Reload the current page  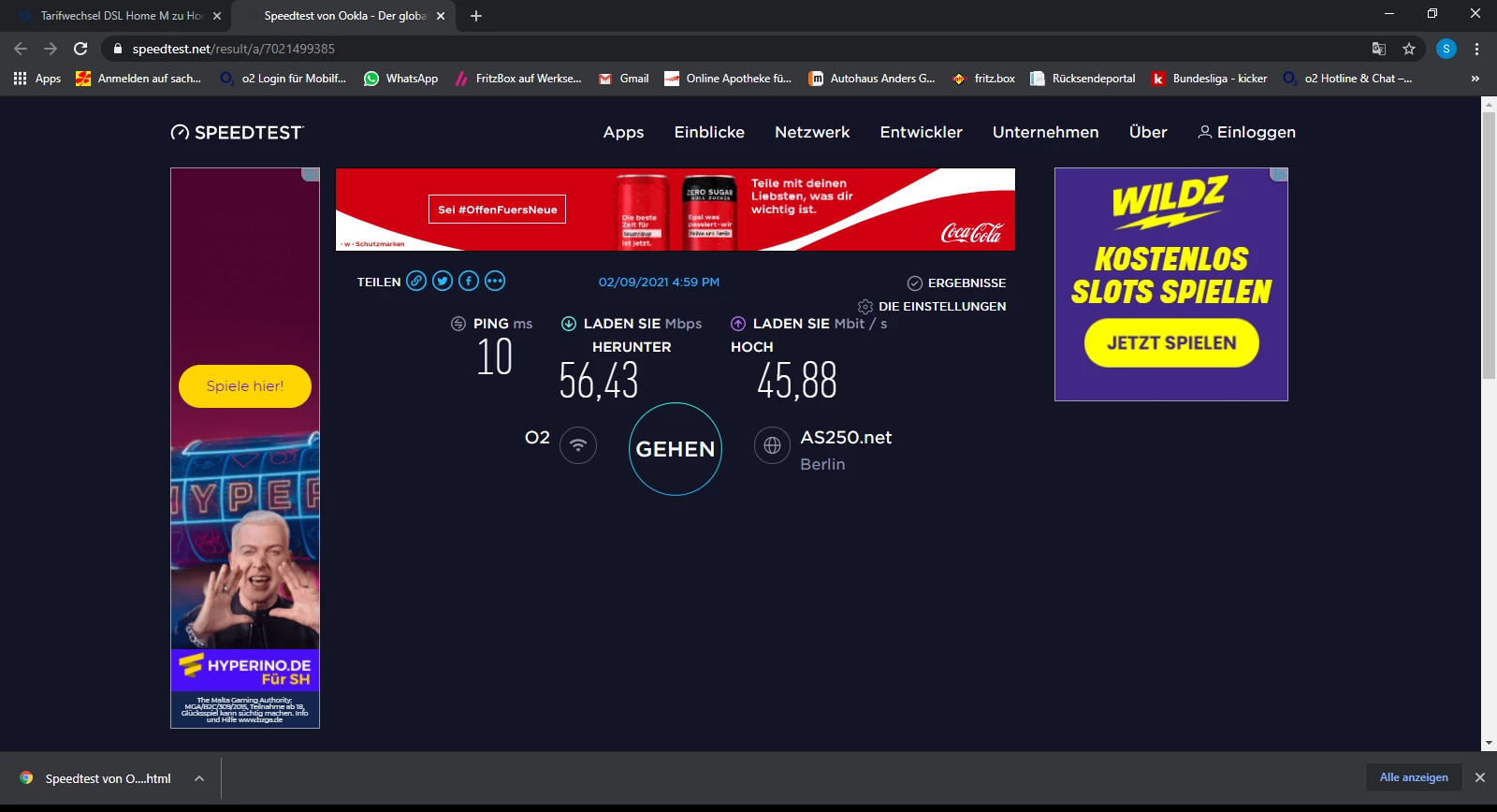80,49
